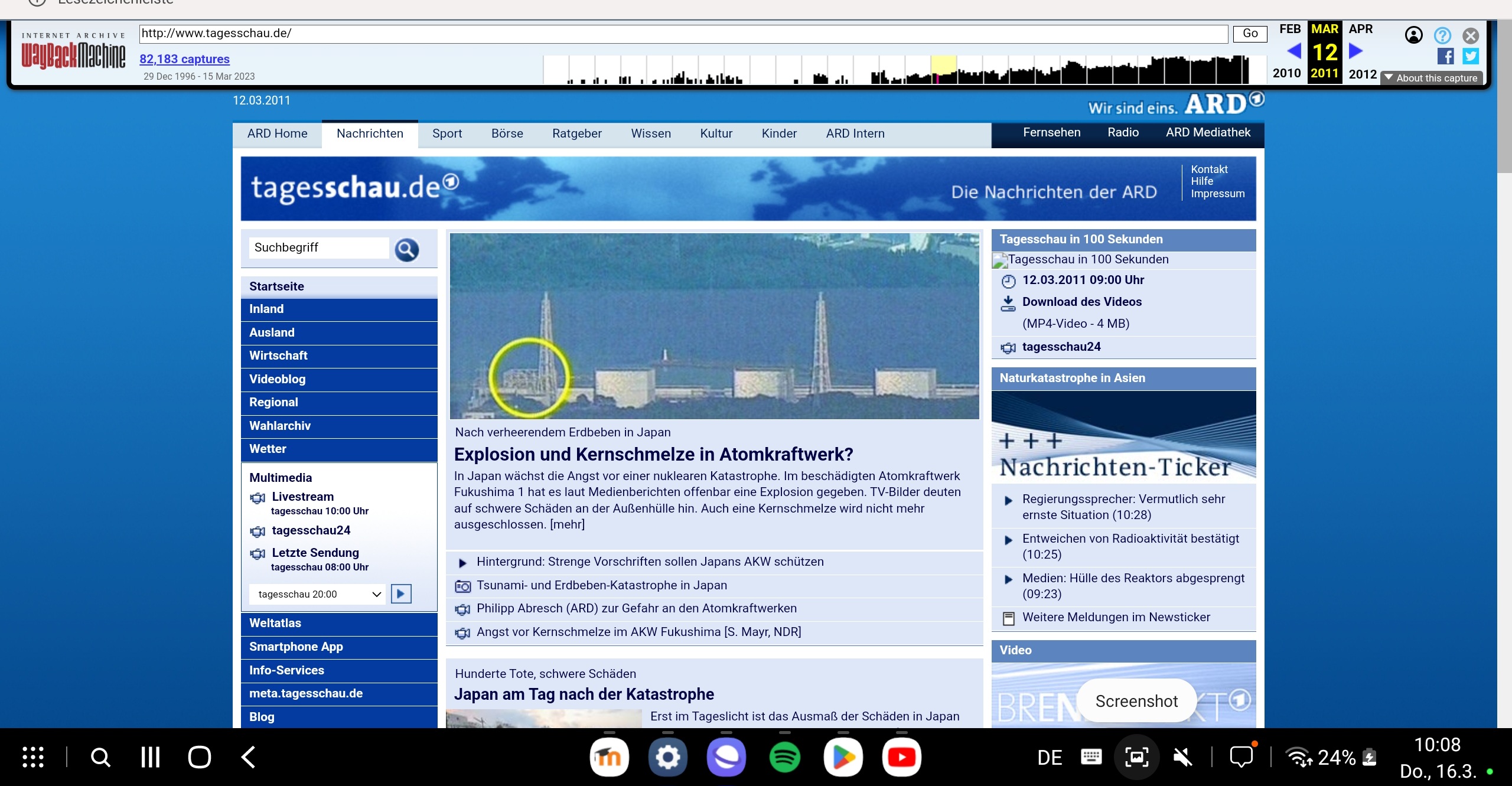Toggle the keyboard icon in the status bar
Screen dimensions: 1512x786
pos(1091,756)
